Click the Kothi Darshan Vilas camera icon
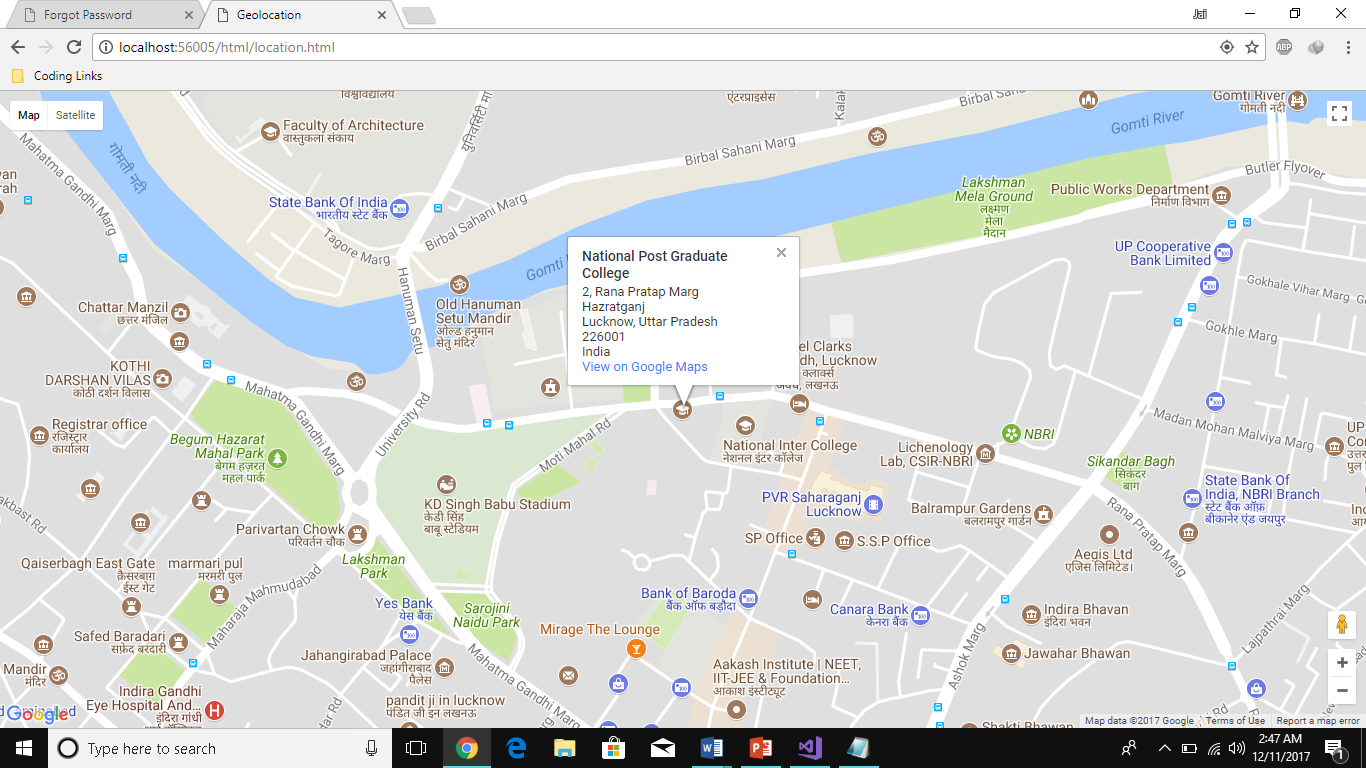This screenshot has width=1366, height=768. tap(162, 379)
